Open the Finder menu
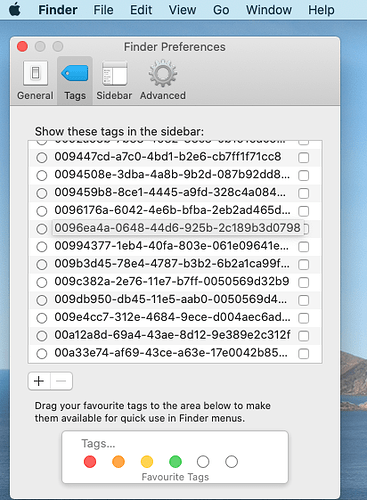 (58, 10)
